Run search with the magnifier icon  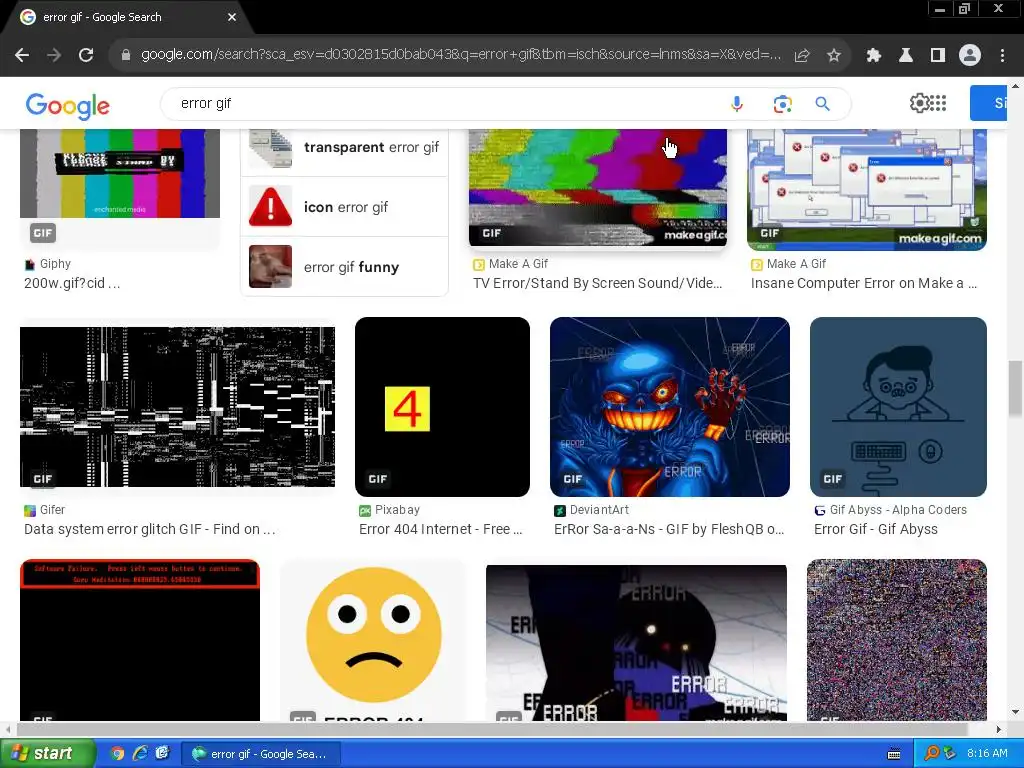click(x=823, y=104)
